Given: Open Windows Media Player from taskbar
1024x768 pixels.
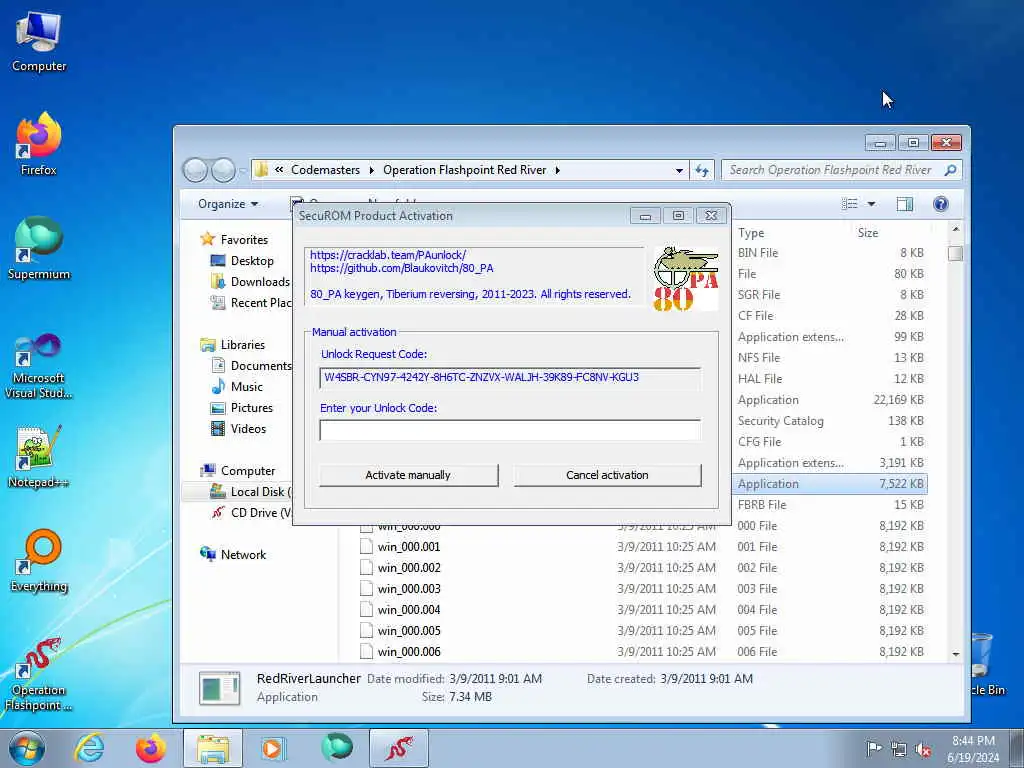Looking at the screenshot, I should point(273,748).
